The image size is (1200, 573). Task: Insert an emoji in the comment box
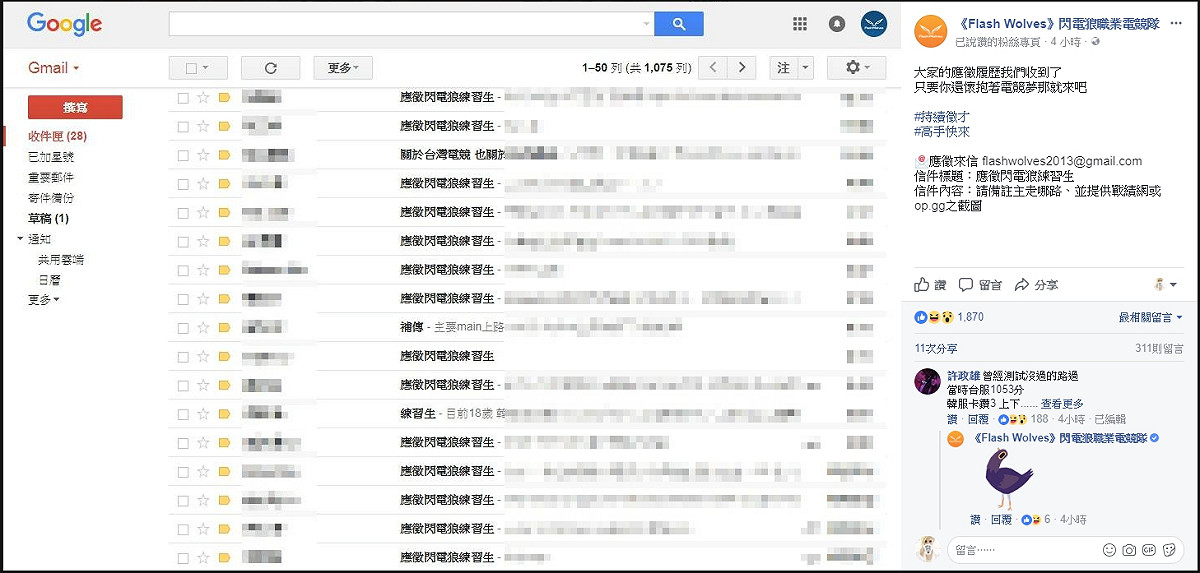coord(1109,550)
